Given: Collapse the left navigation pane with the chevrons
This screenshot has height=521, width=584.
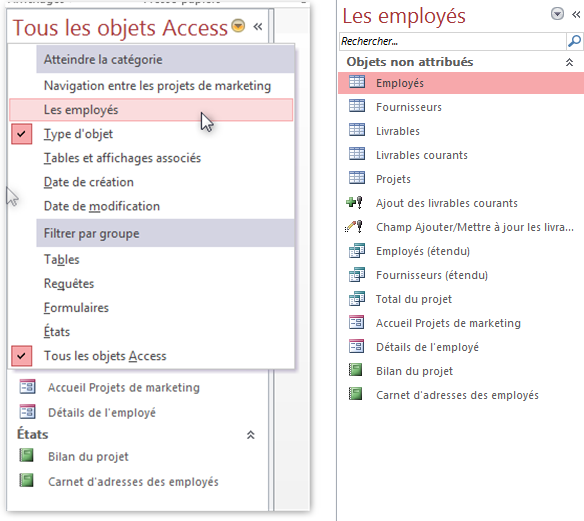Looking at the screenshot, I should 258,26.
